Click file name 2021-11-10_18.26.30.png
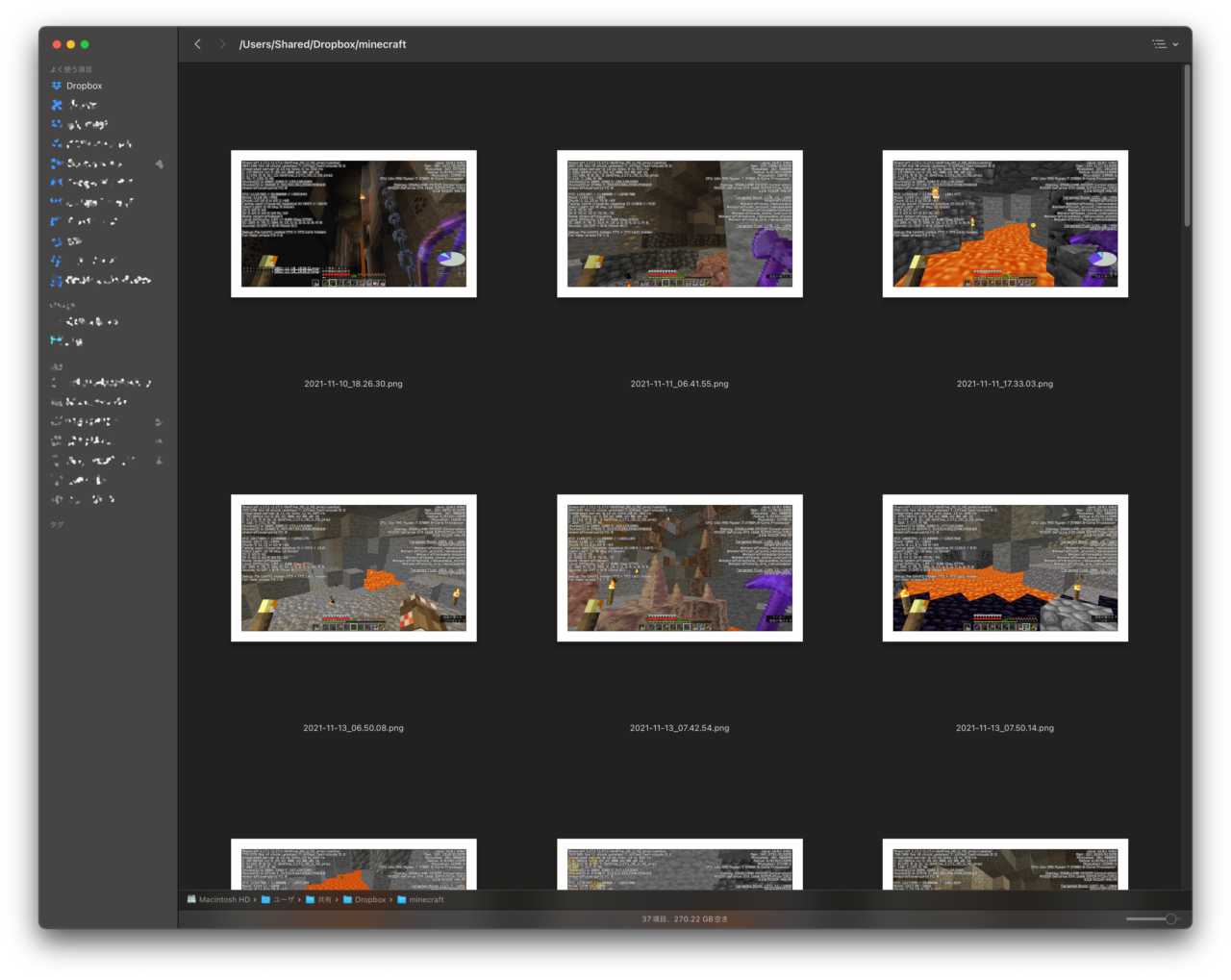Screen dimensions: 1231x980 (x=354, y=384)
